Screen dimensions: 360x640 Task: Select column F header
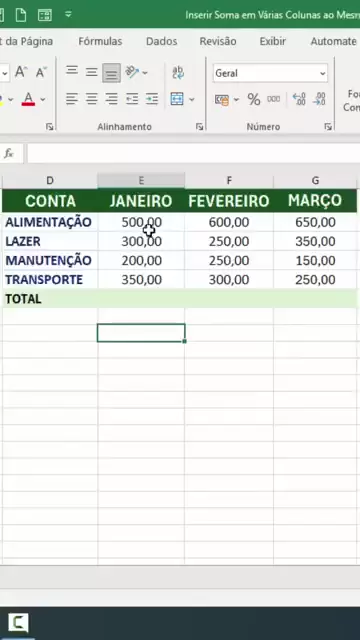pos(229,180)
